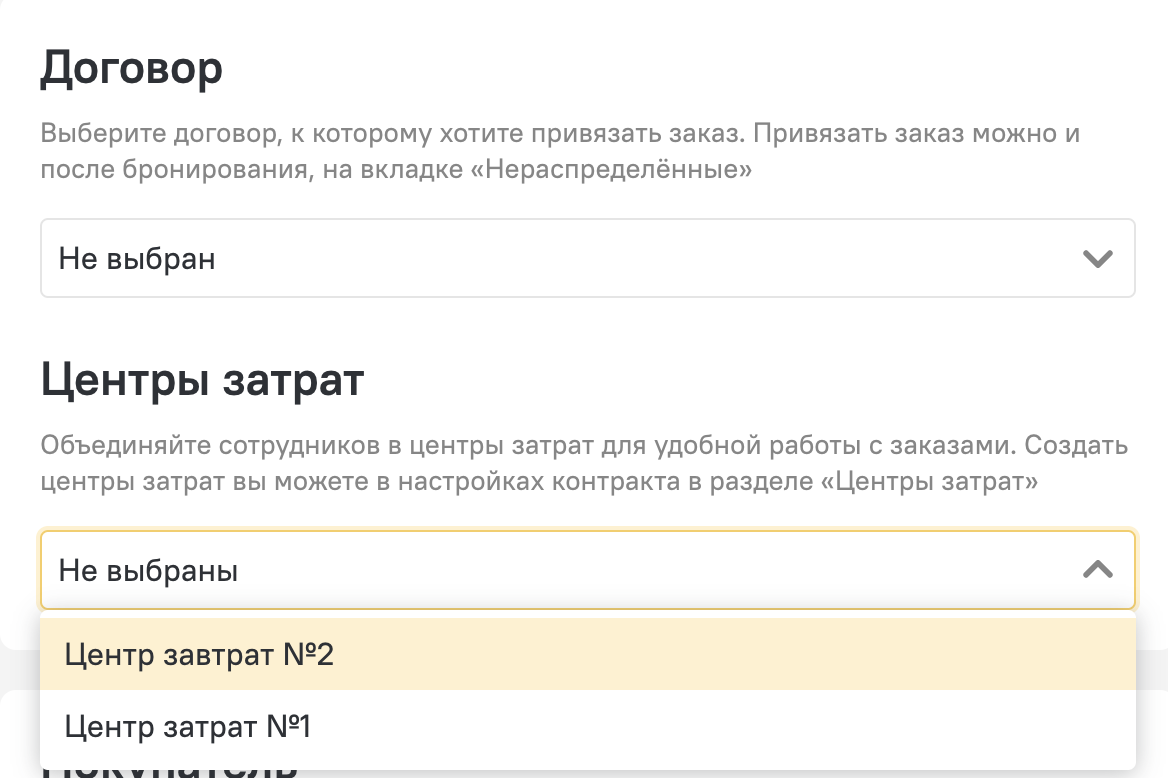
Task: Click the partially hidden "Покупатель" heading
Action: pyautogui.click(x=170, y=770)
